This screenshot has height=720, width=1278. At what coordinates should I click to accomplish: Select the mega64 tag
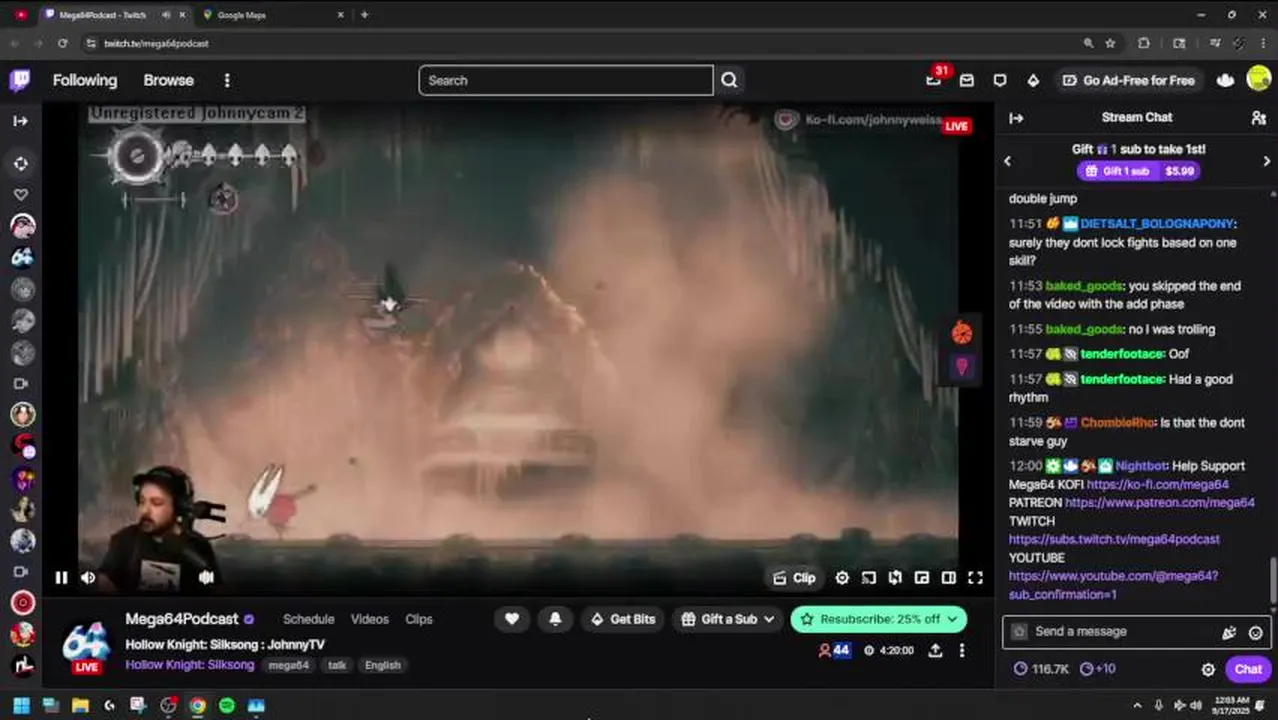click(289, 665)
